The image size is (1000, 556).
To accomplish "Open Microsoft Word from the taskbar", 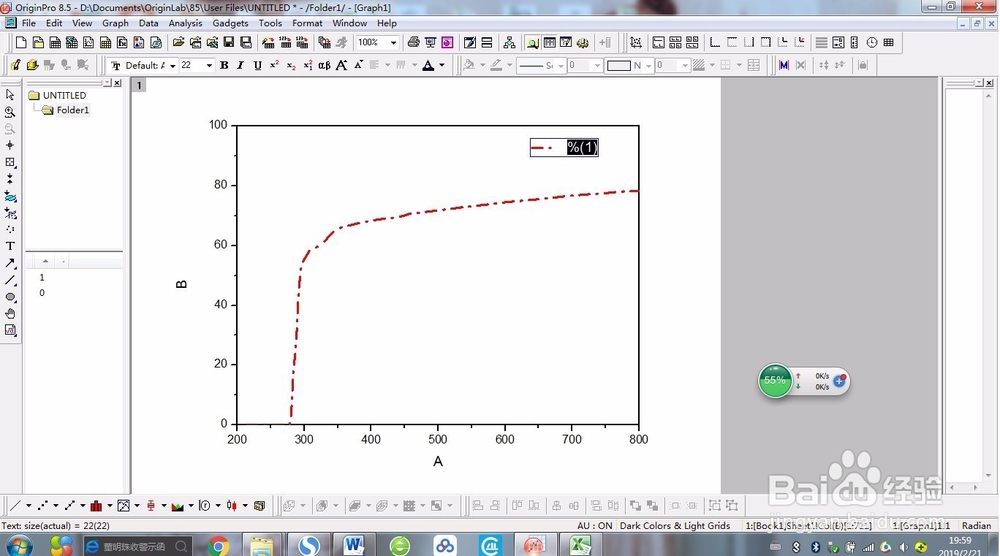I will tap(354, 546).
